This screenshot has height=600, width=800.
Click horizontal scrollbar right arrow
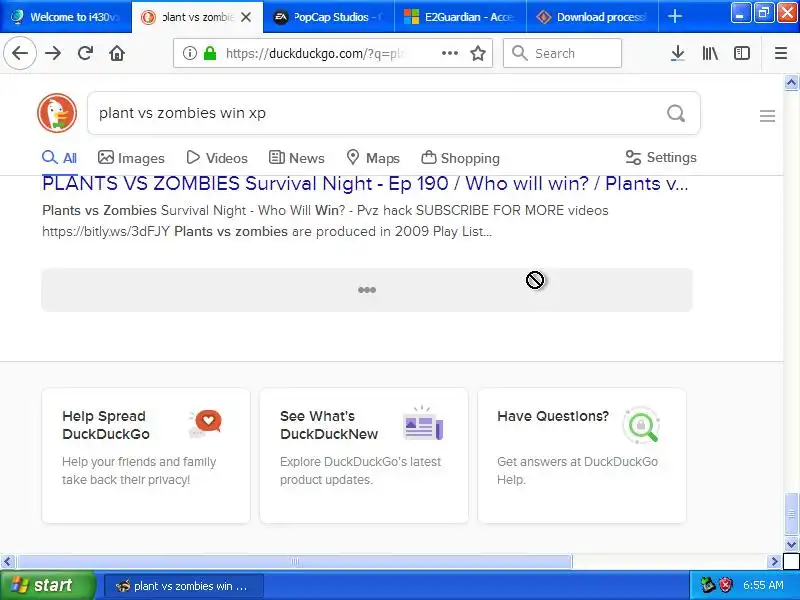[x=774, y=562]
